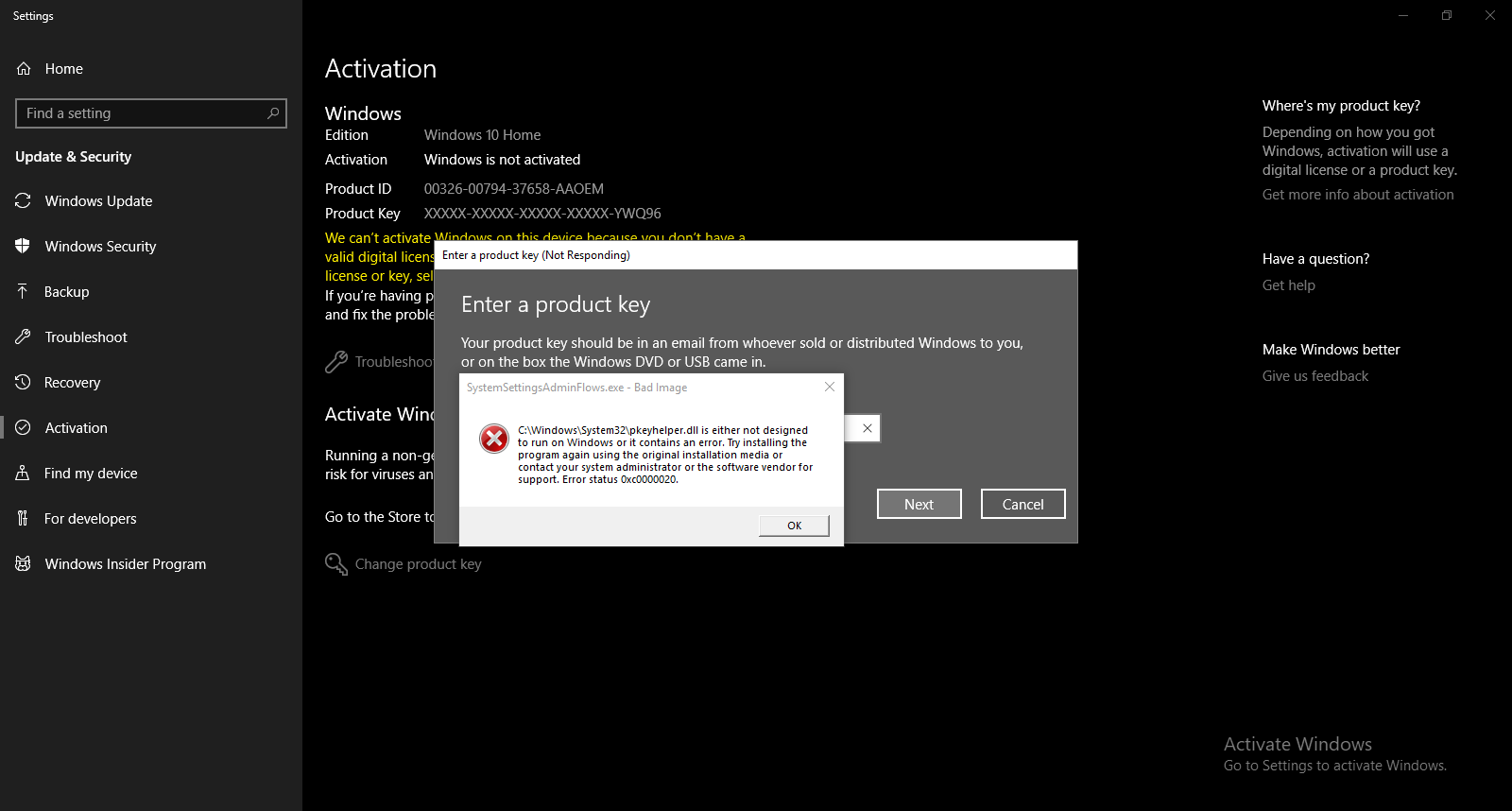Click the 'Where's my product key?' heading
The height and width of the screenshot is (811, 1512).
[x=1341, y=106]
